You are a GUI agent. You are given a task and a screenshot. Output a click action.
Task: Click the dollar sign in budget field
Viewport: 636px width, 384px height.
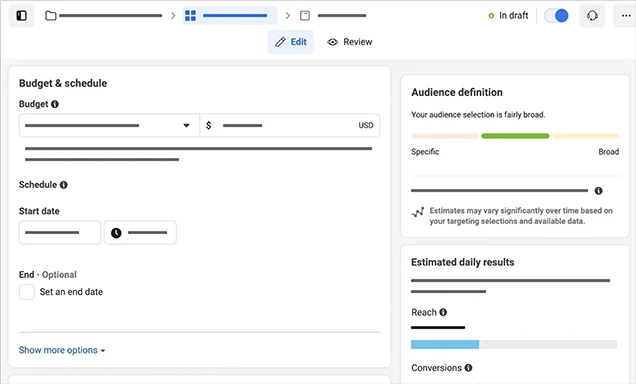click(208, 125)
